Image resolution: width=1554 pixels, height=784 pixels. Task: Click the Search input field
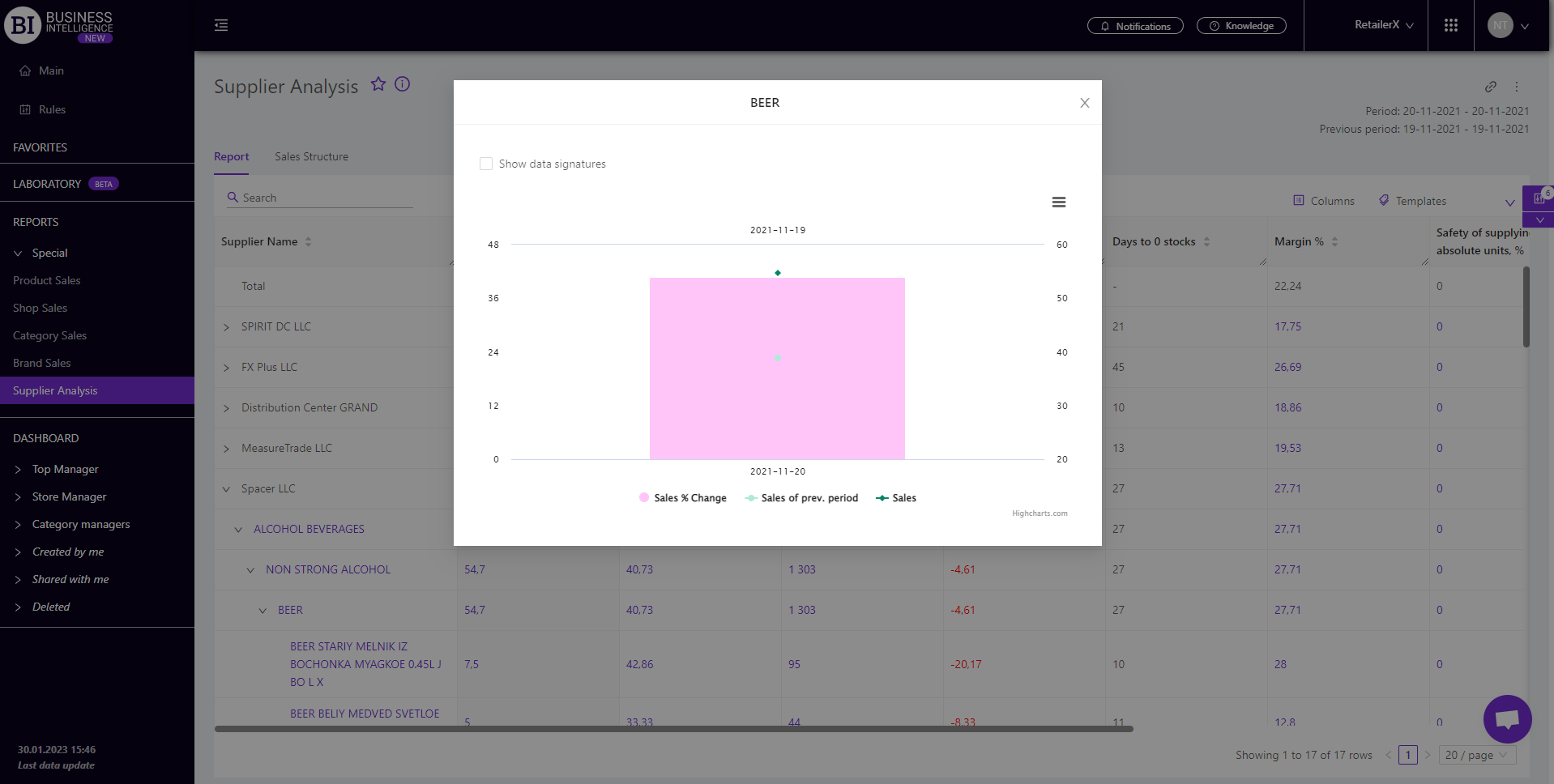324,198
